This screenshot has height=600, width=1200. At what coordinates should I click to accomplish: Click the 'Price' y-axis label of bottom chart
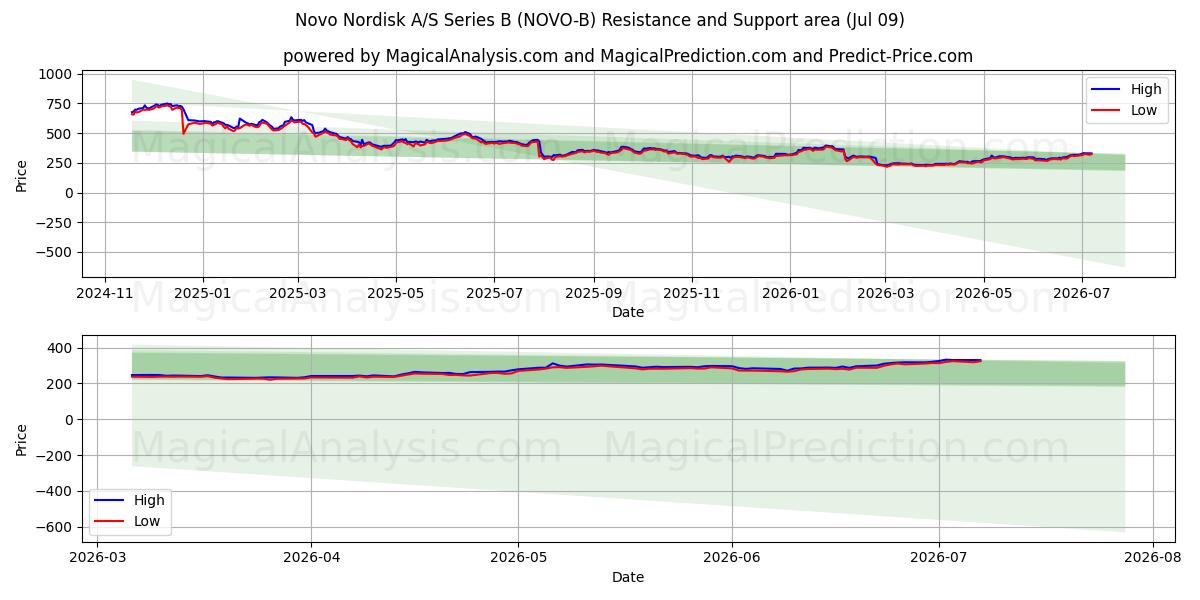coord(22,439)
